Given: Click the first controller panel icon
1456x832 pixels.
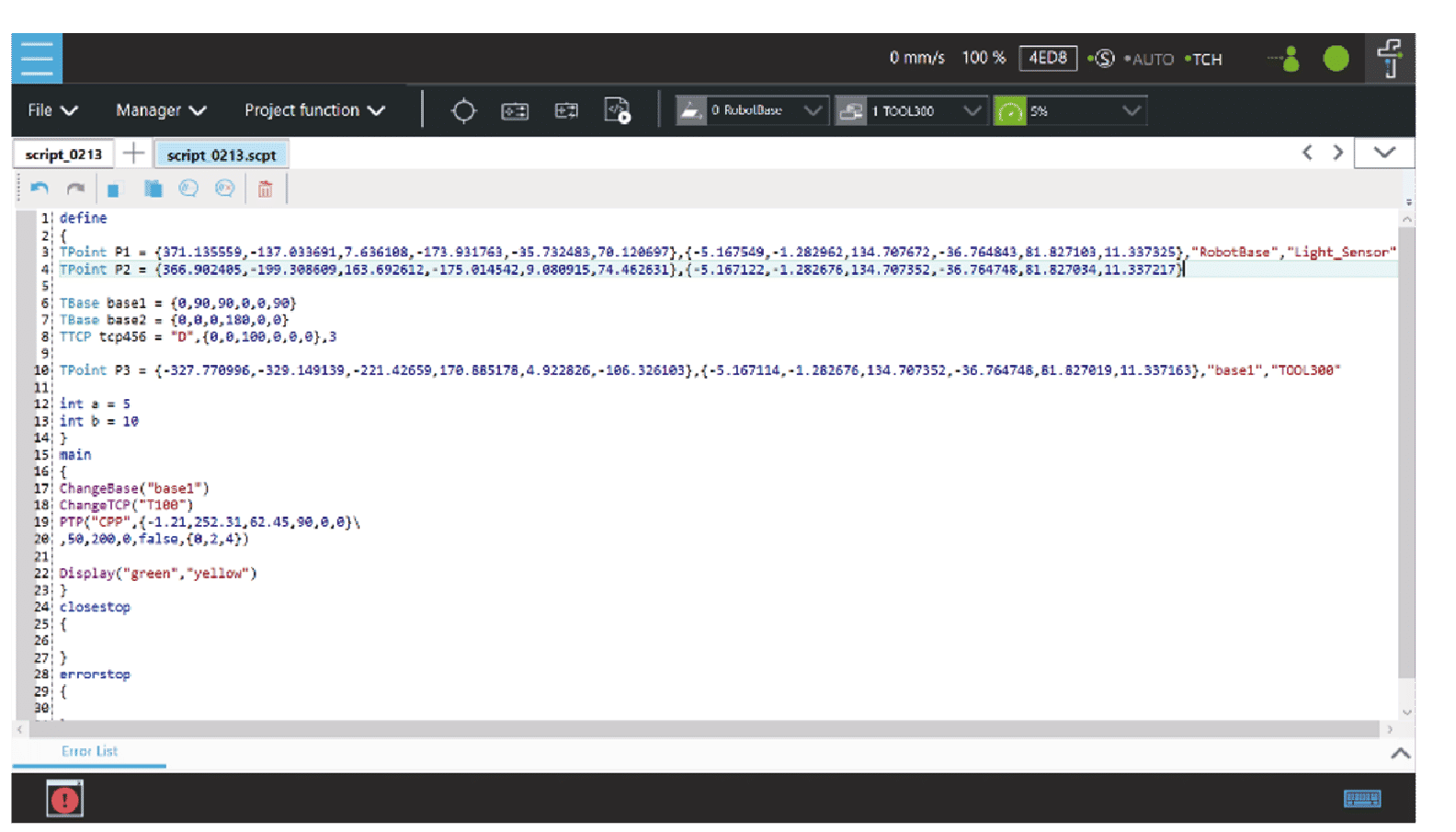Looking at the screenshot, I should (515, 111).
